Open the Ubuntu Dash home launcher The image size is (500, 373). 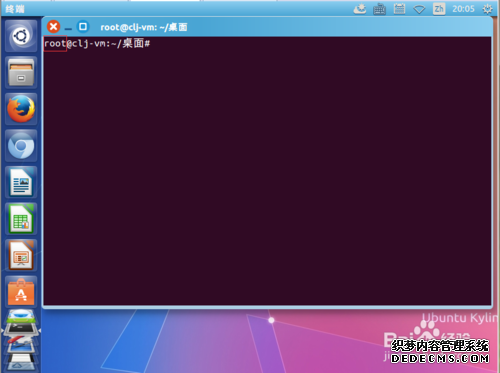pyautogui.click(x=21, y=36)
